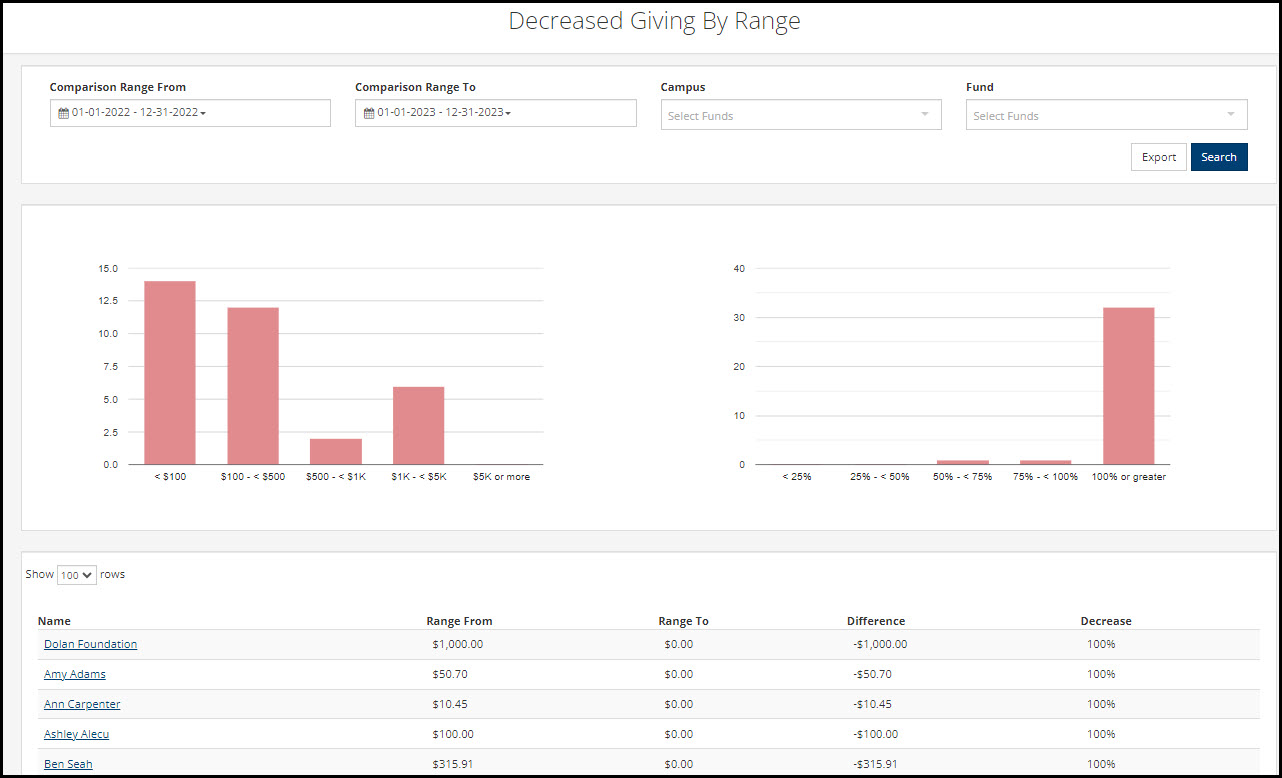Viewport: 1282px width, 778px height.
Task: Sort by the Range To column header
Action: [683, 621]
